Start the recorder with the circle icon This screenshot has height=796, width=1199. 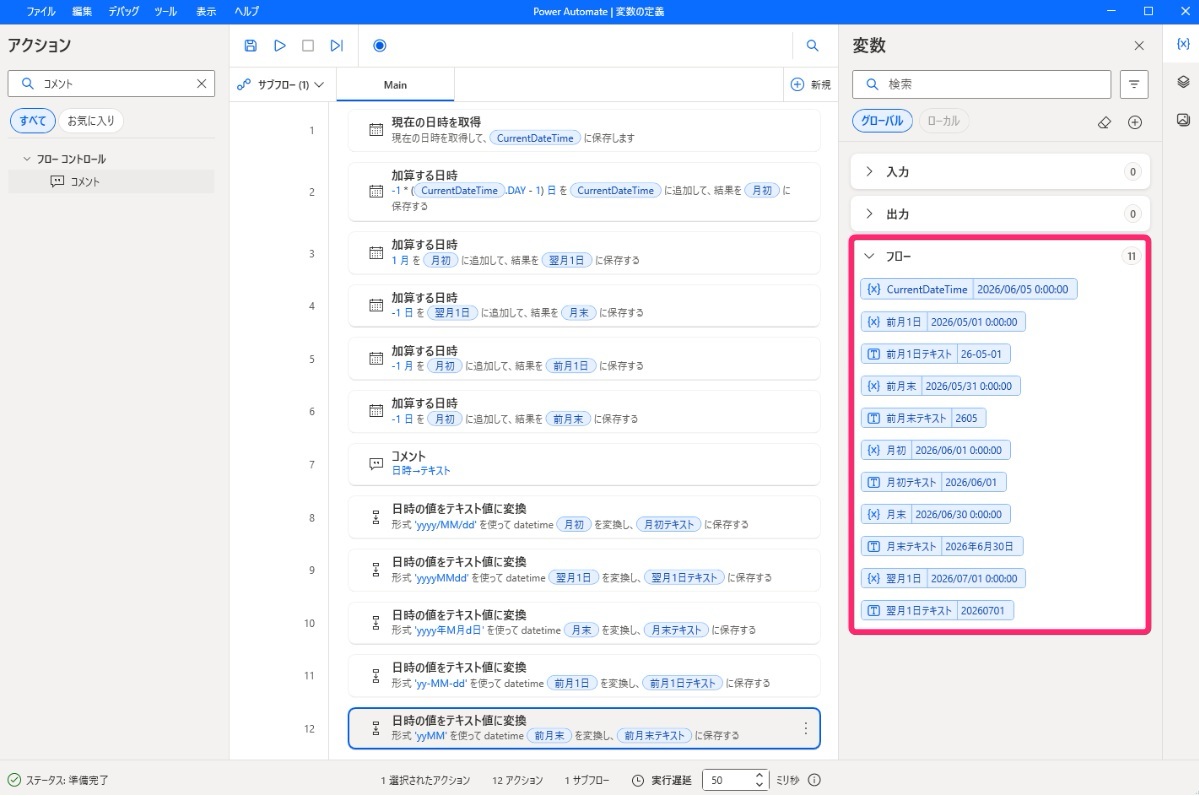[x=379, y=46]
